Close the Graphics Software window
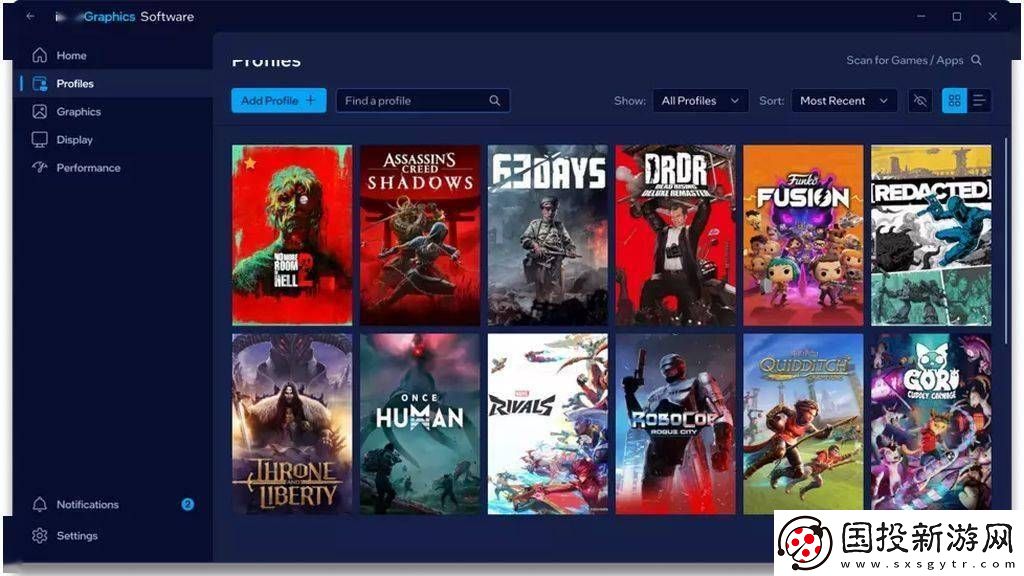 [993, 16]
